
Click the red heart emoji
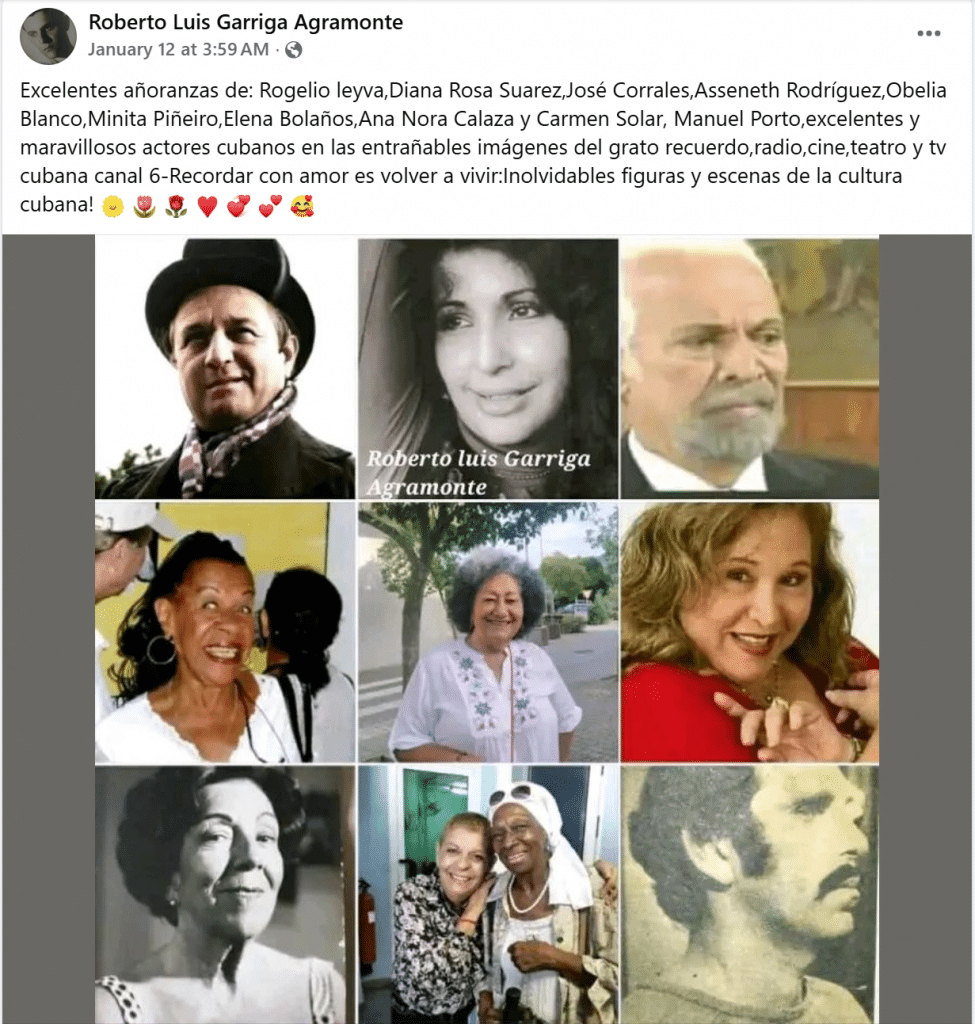[x=207, y=206]
